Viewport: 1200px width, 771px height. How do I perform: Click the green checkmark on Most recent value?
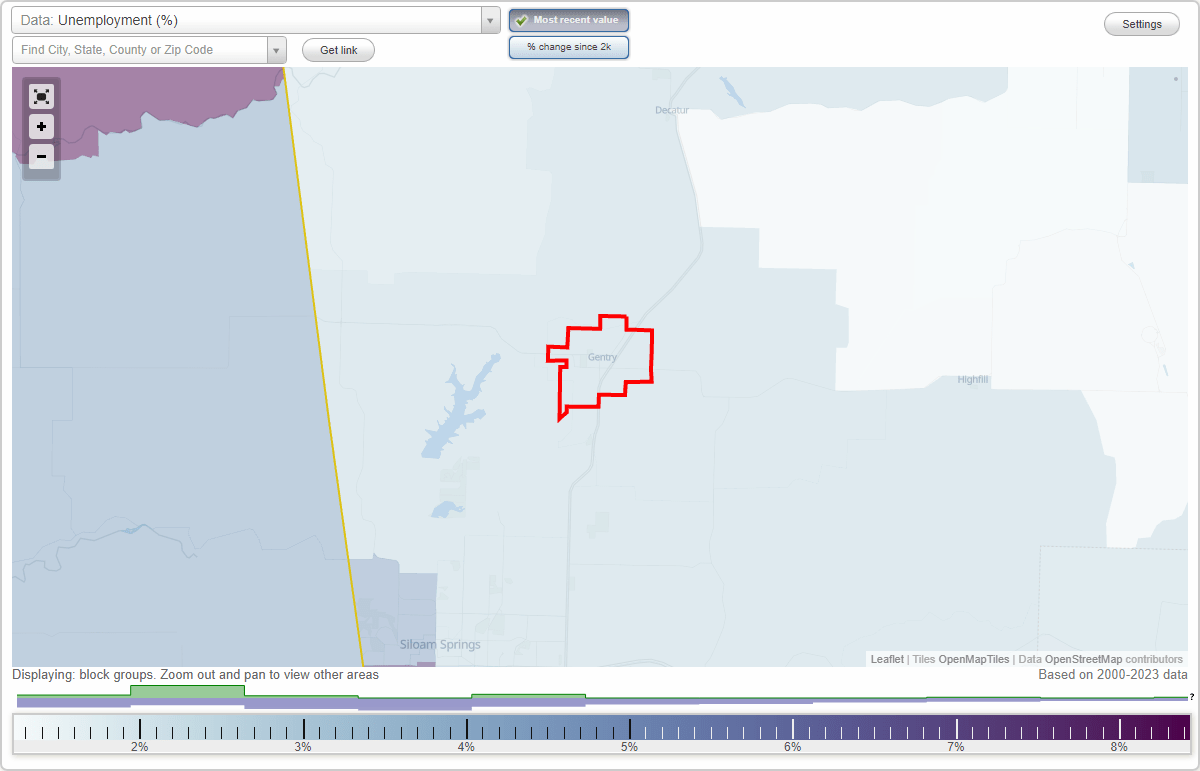tap(519, 20)
